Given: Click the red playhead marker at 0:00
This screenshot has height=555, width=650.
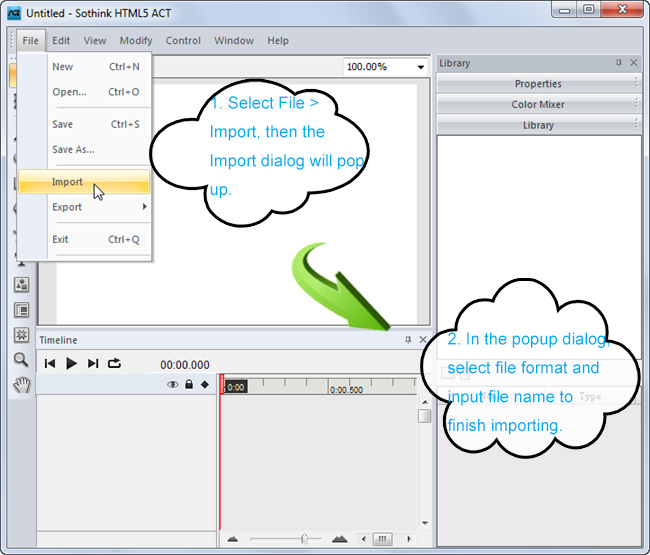Looking at the screenshot, I should (222, 383).
